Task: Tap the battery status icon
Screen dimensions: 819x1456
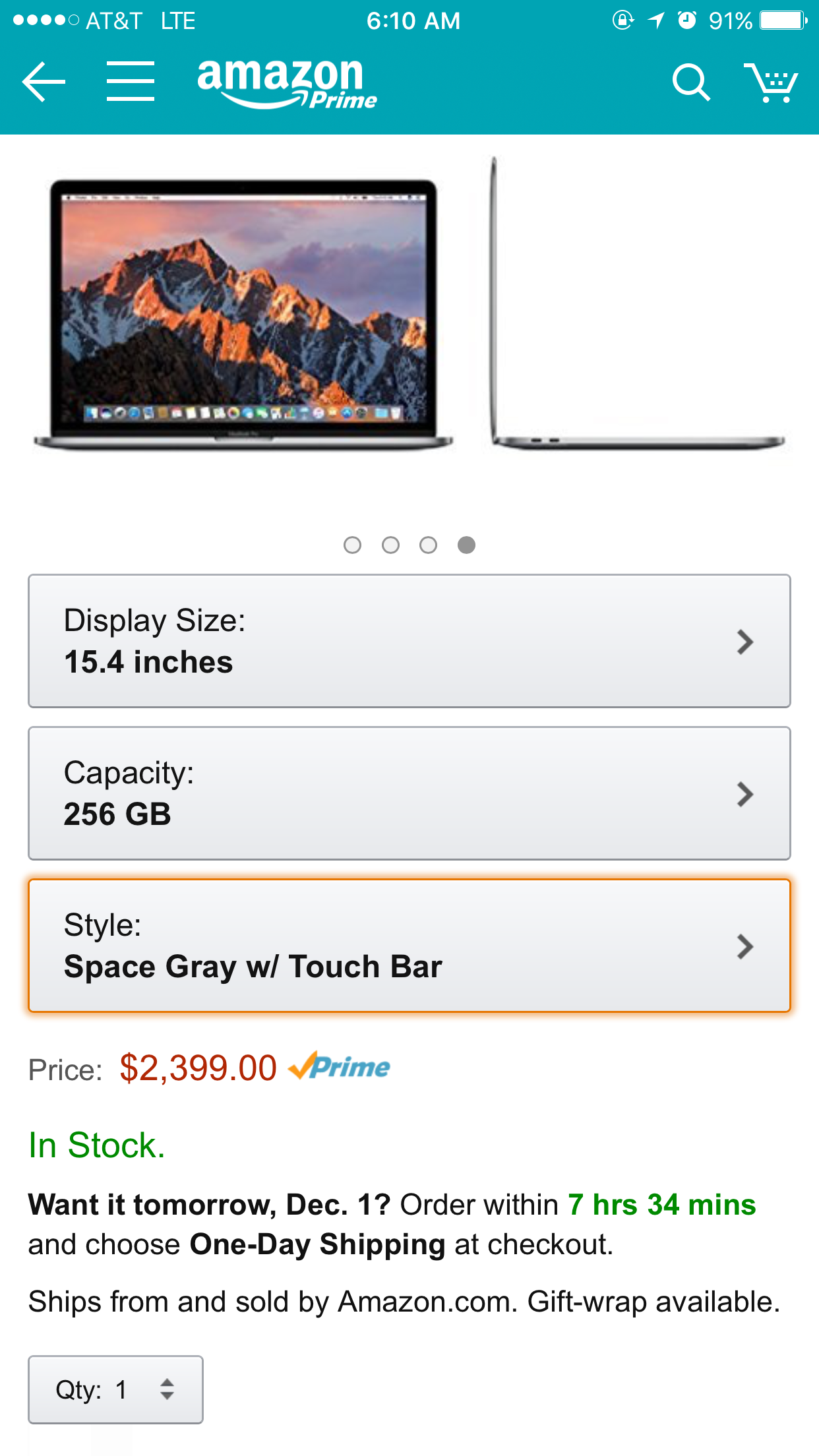Action: (x=783, y=20)
